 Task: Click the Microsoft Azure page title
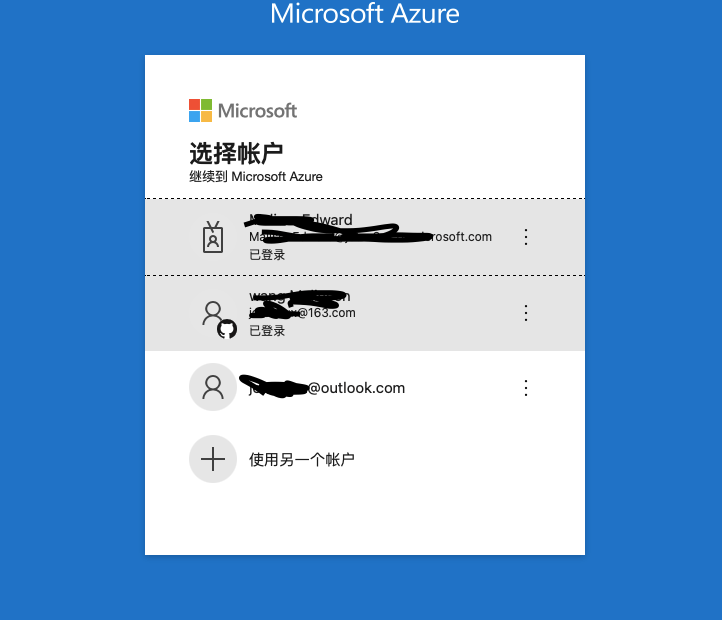365,13
